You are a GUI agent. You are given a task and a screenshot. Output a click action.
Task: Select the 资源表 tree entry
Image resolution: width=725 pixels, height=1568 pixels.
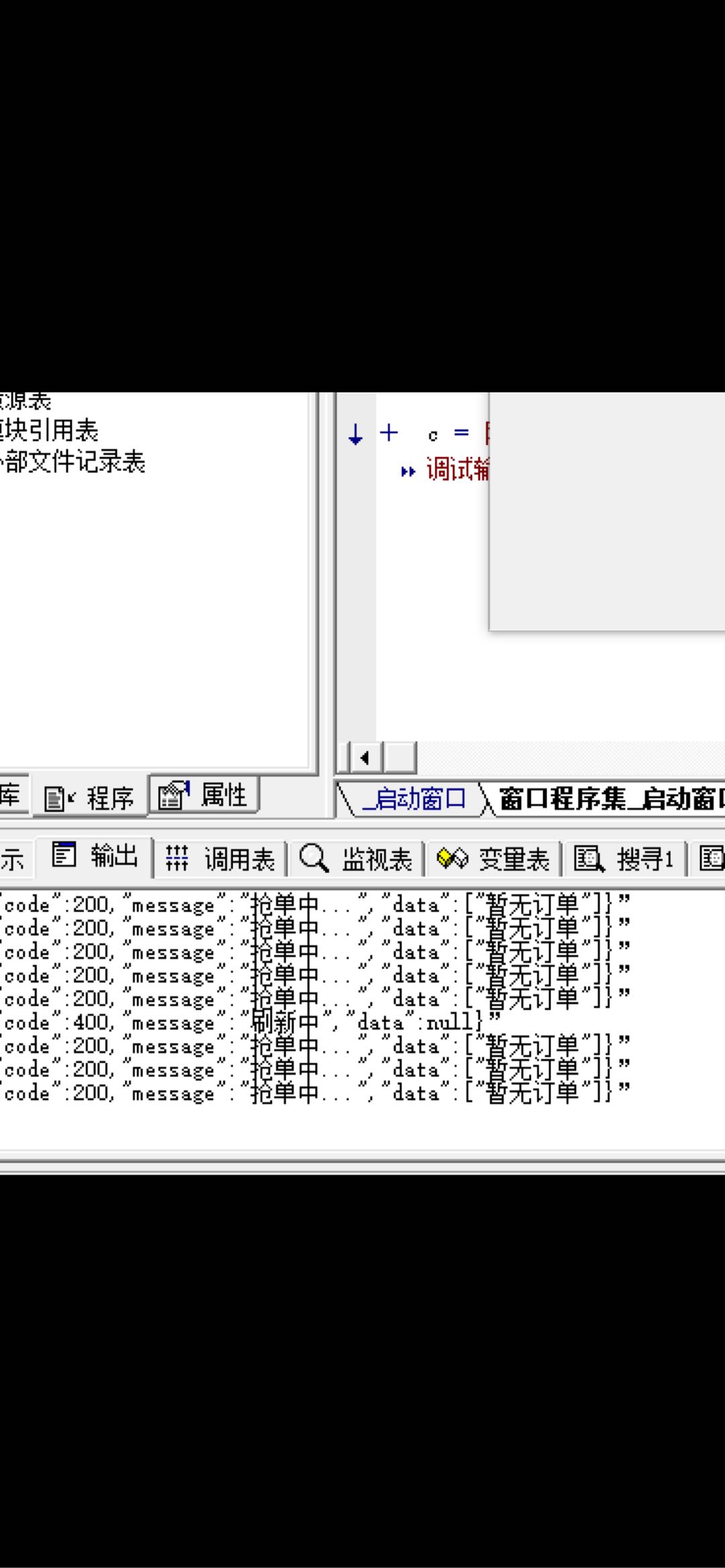pyautogui.click(x=26, y=401)
